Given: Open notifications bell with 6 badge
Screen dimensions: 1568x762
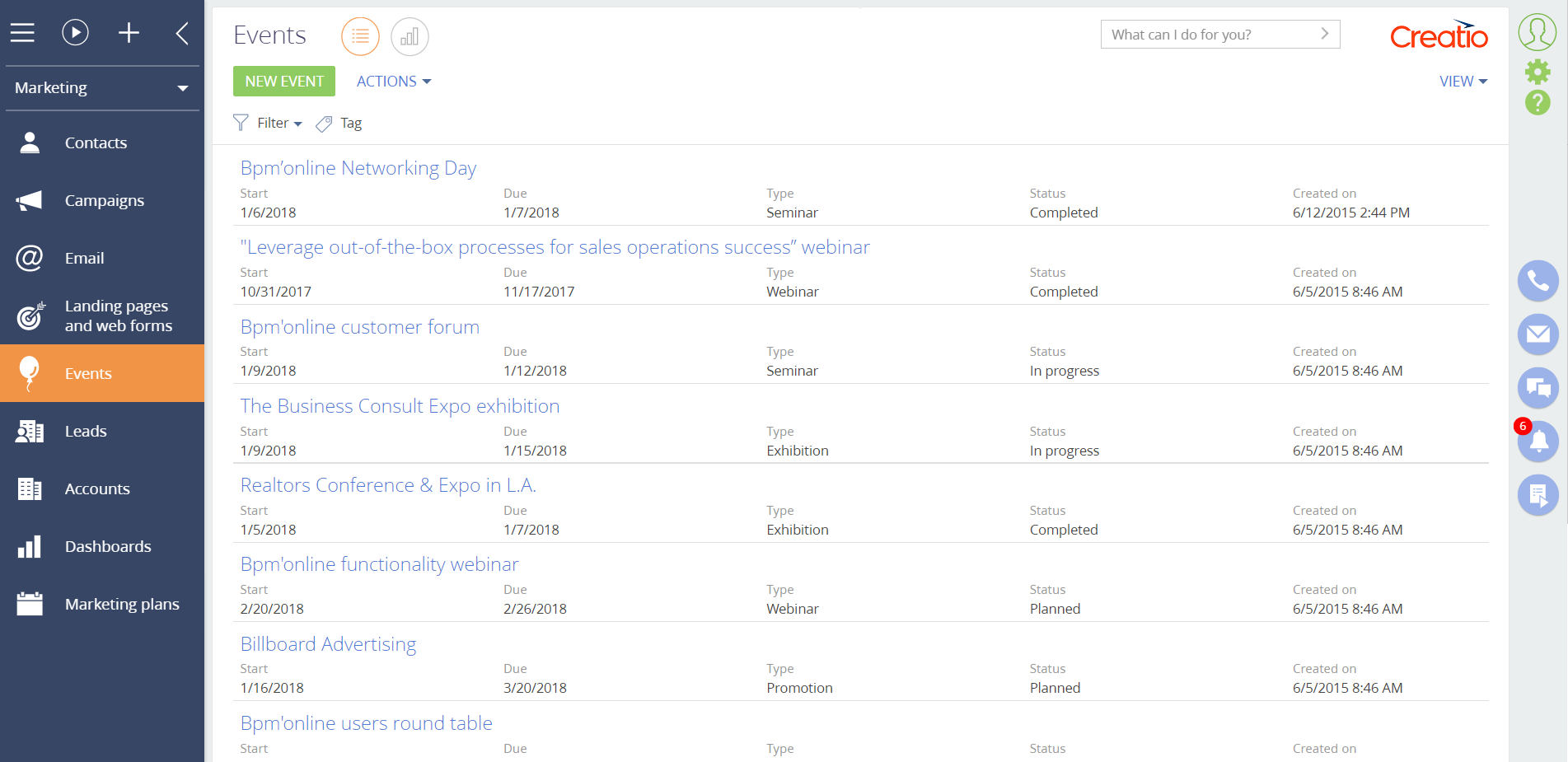Looking at the screenshot, I should click(x=1537, y=440).
